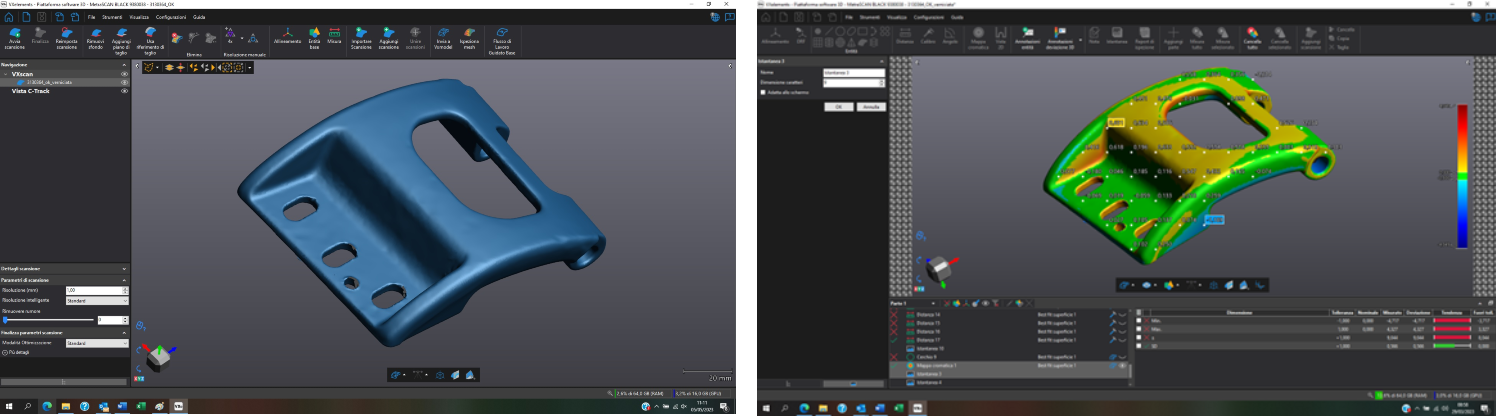Toggle visibility of VXscan node
The height and width of the screenshot is (416, 1496).
coord(124,74)
